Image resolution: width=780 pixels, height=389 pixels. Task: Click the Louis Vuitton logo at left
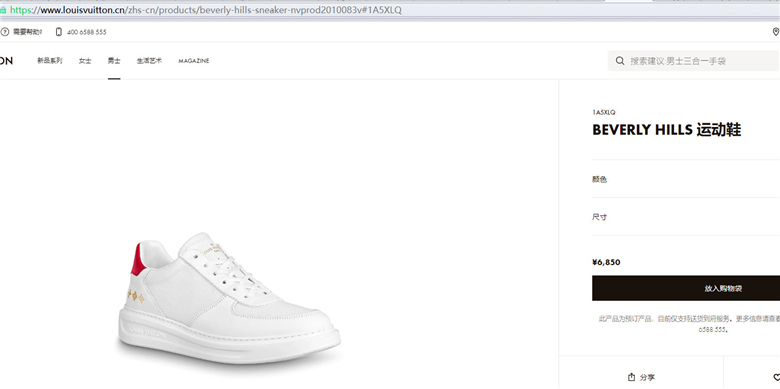click(6, 61)
